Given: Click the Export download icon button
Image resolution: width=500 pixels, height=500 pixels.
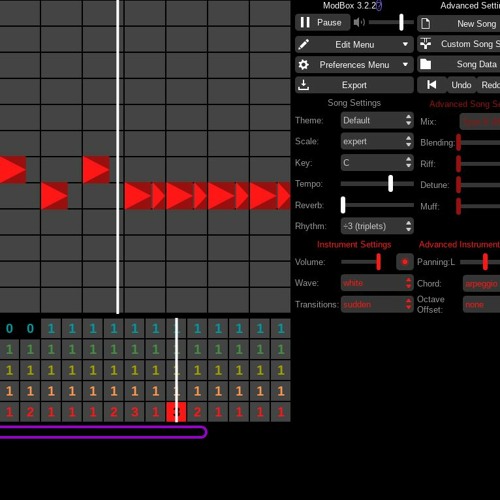Looking at the screenshot, I should point(354,85).
